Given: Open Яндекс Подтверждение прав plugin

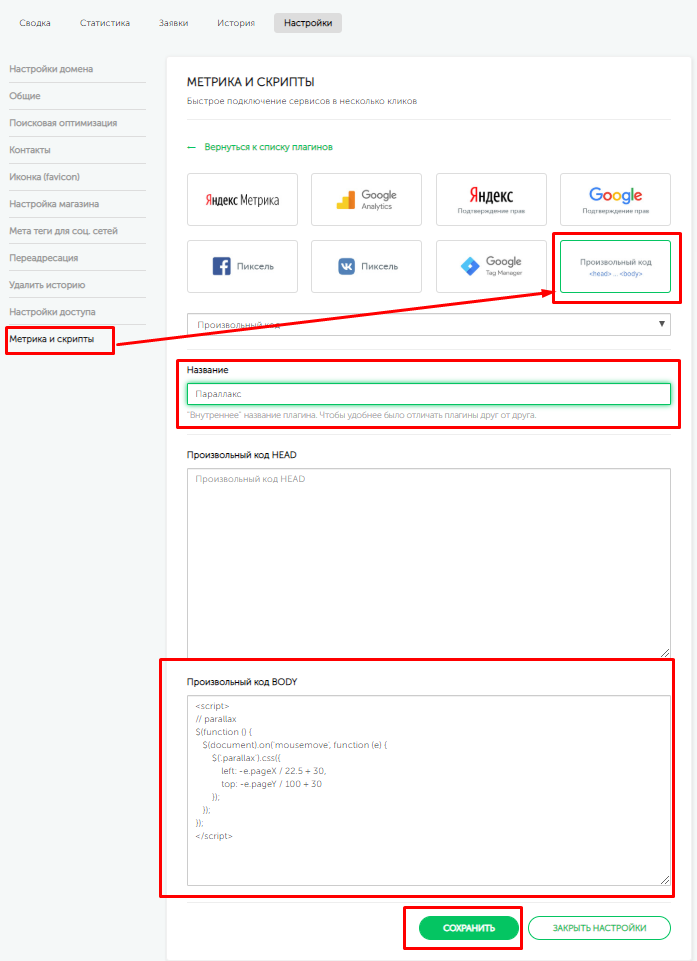Looking at the screenshot, I should point(491,199).
